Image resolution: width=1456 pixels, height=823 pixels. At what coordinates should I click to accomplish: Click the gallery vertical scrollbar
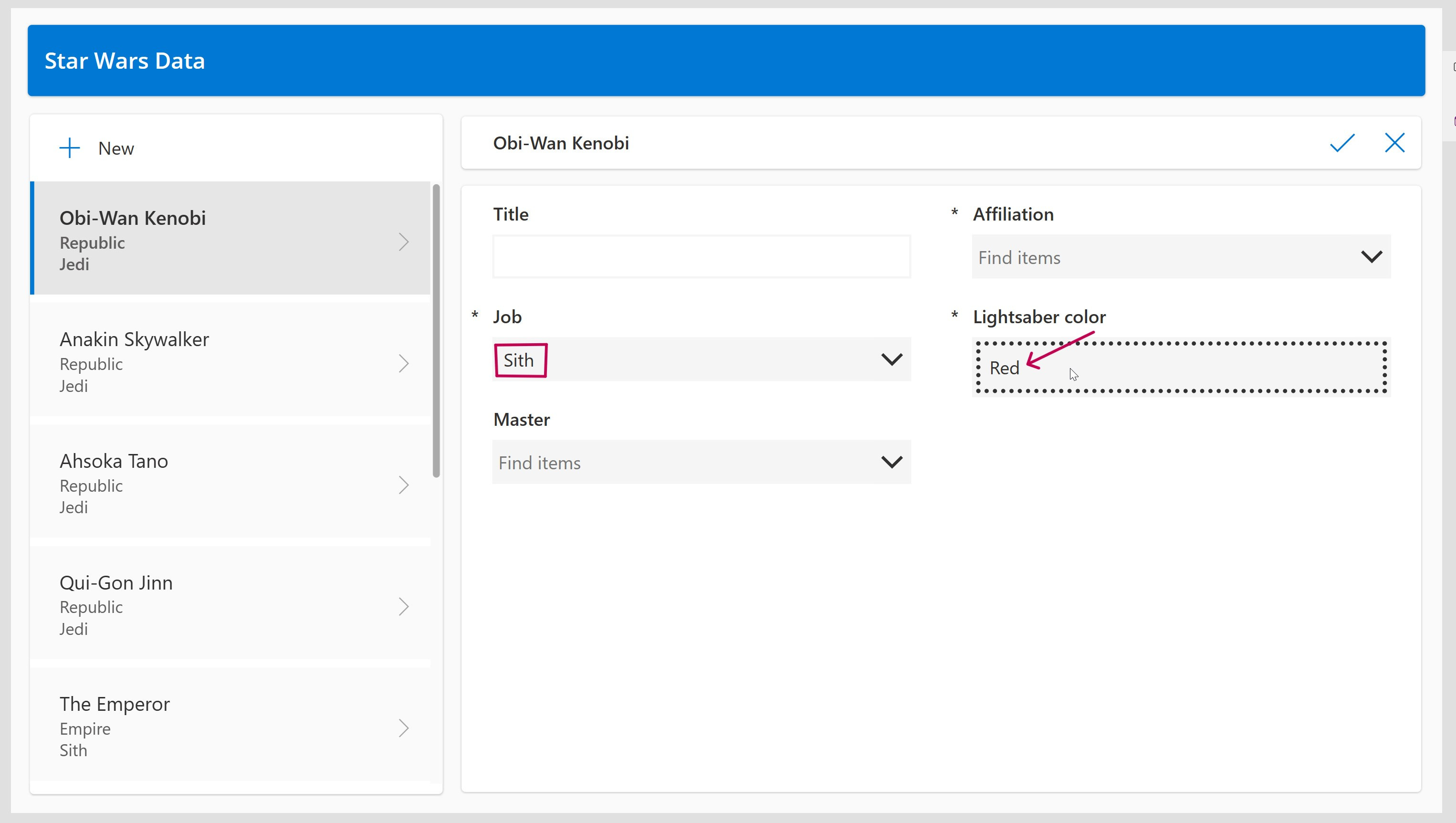click(x=436, y=331)
